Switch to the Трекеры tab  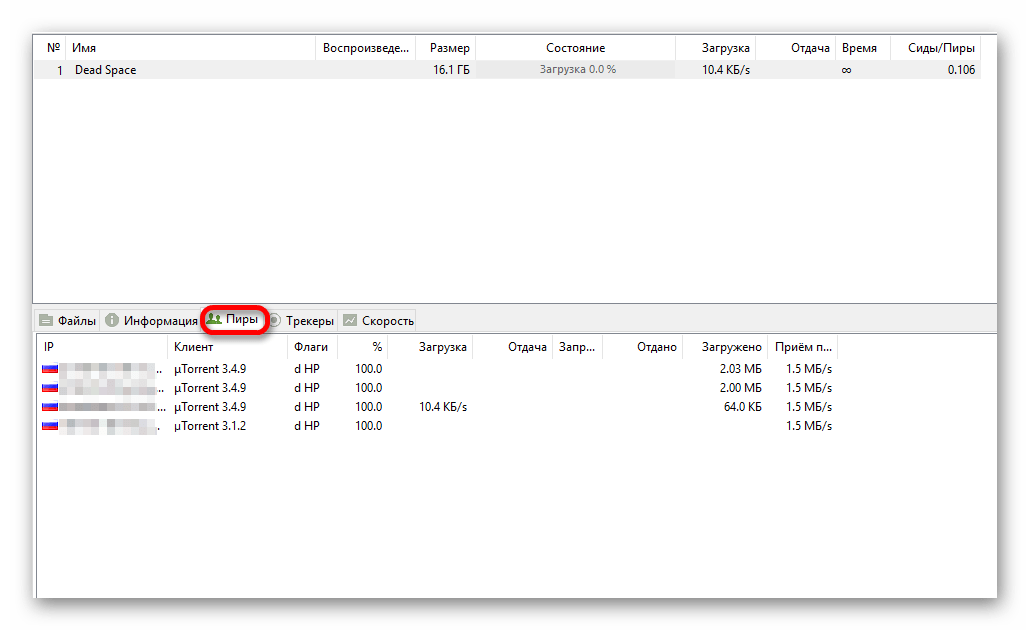click(x=302, y=321)
